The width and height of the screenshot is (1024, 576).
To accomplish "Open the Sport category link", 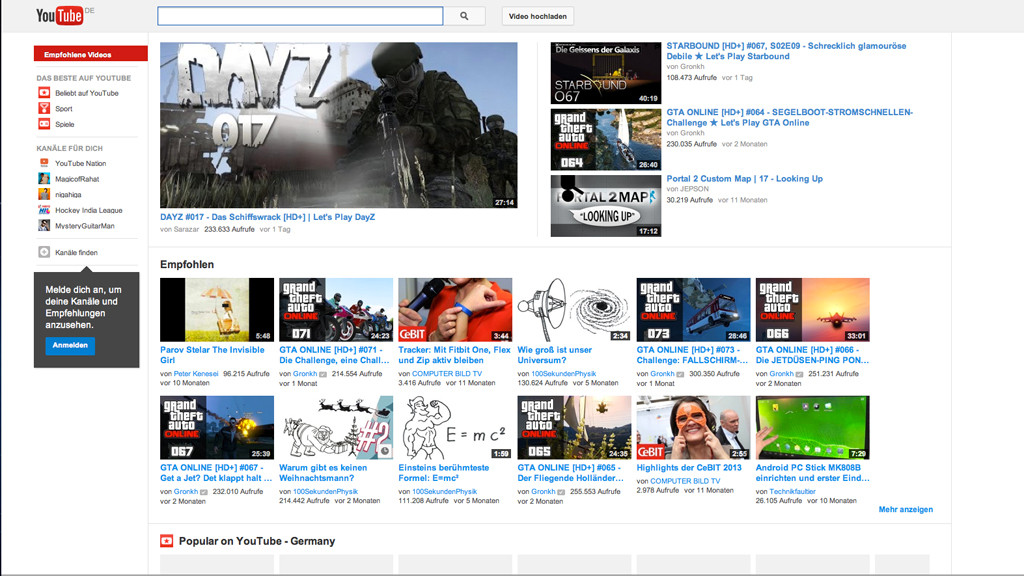I will pyautogui.click(x=64, y=109).
